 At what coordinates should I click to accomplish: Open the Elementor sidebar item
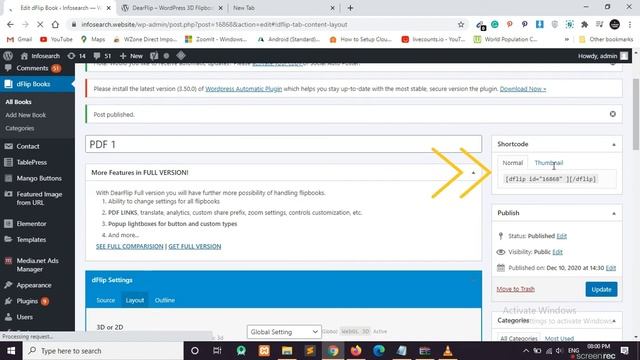(x=31, y=224)
